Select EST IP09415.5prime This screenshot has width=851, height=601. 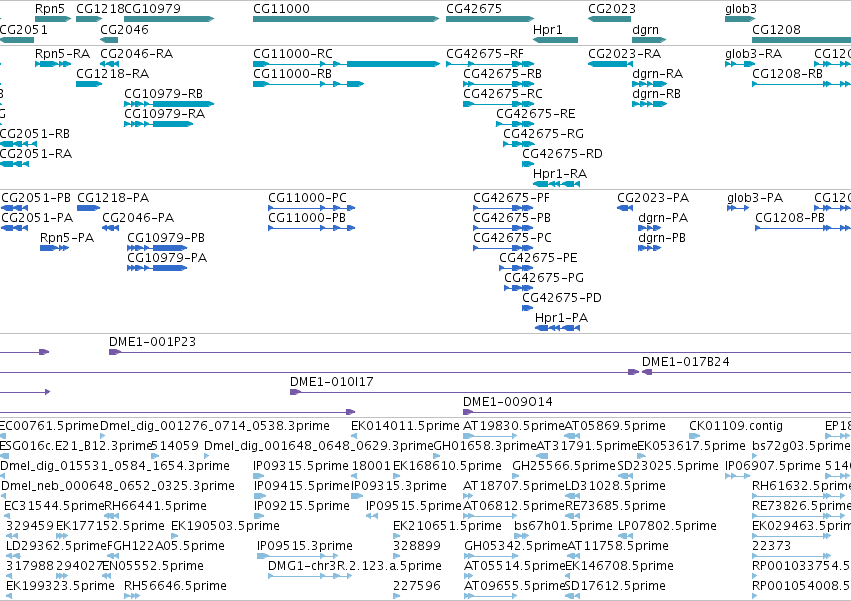click(x=259, y=496)
